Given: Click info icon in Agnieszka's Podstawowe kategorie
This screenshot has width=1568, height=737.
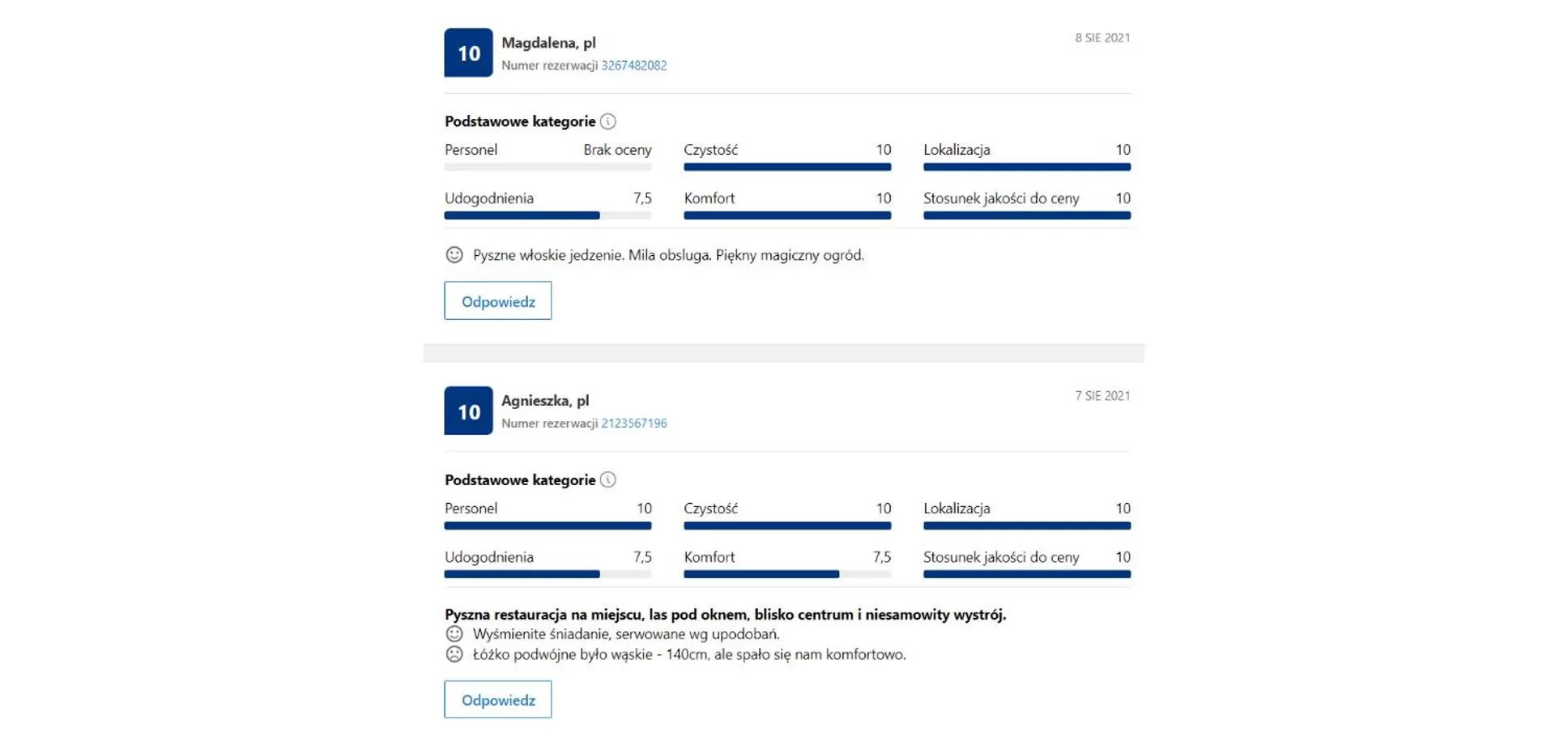Looking at the screenshot, I should click(x=607, y=479).
